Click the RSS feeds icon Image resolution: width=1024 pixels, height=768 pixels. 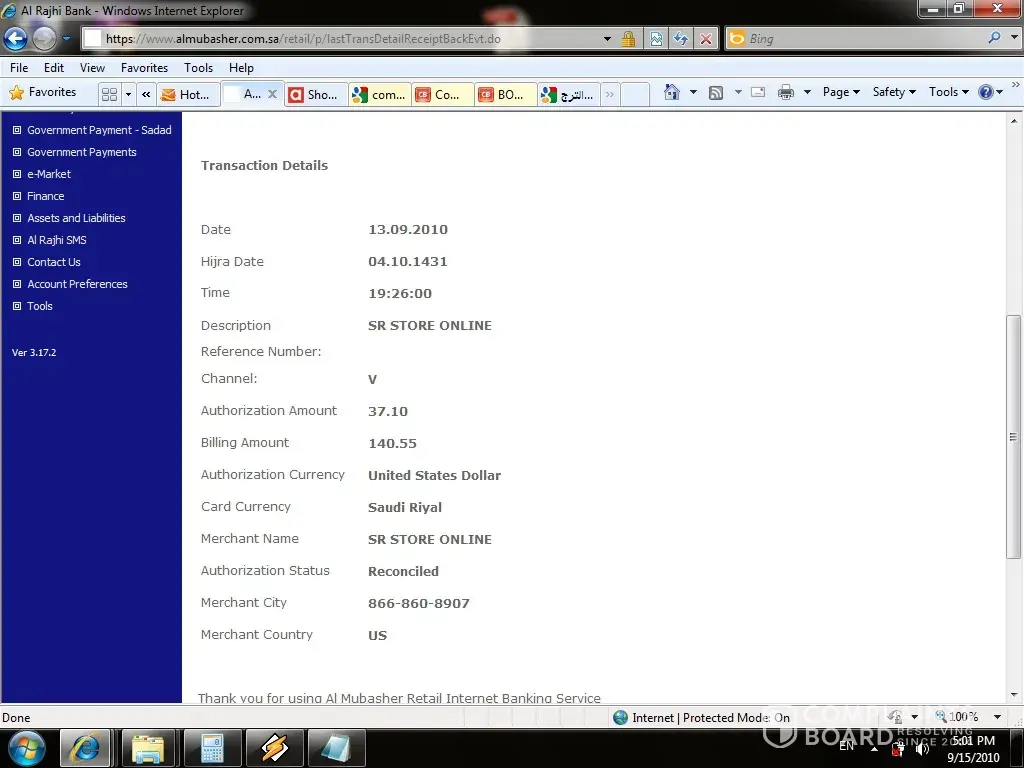click(716, 93)
